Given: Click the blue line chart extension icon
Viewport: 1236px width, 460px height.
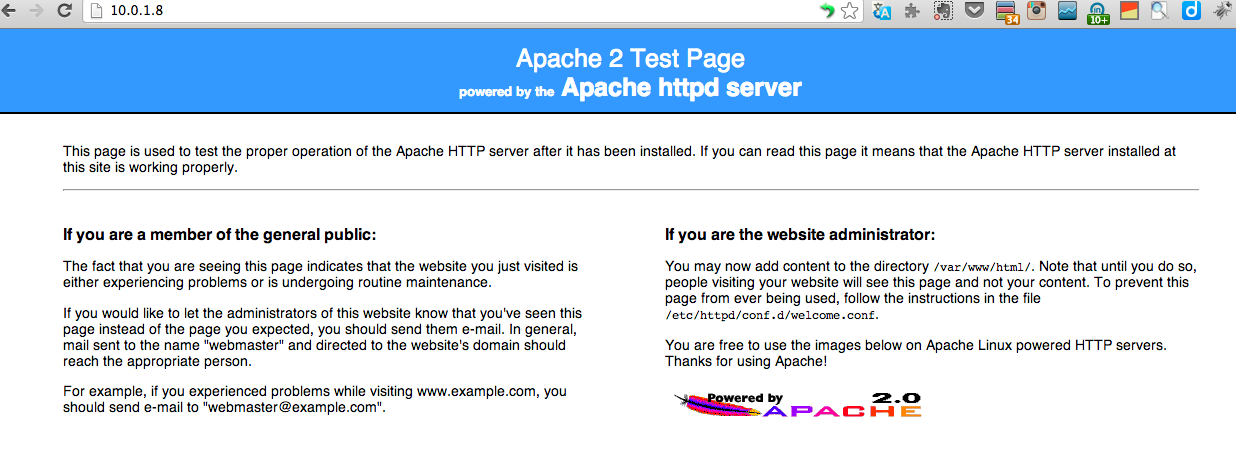Looking at the screenshot, I should coord(1068,11).
